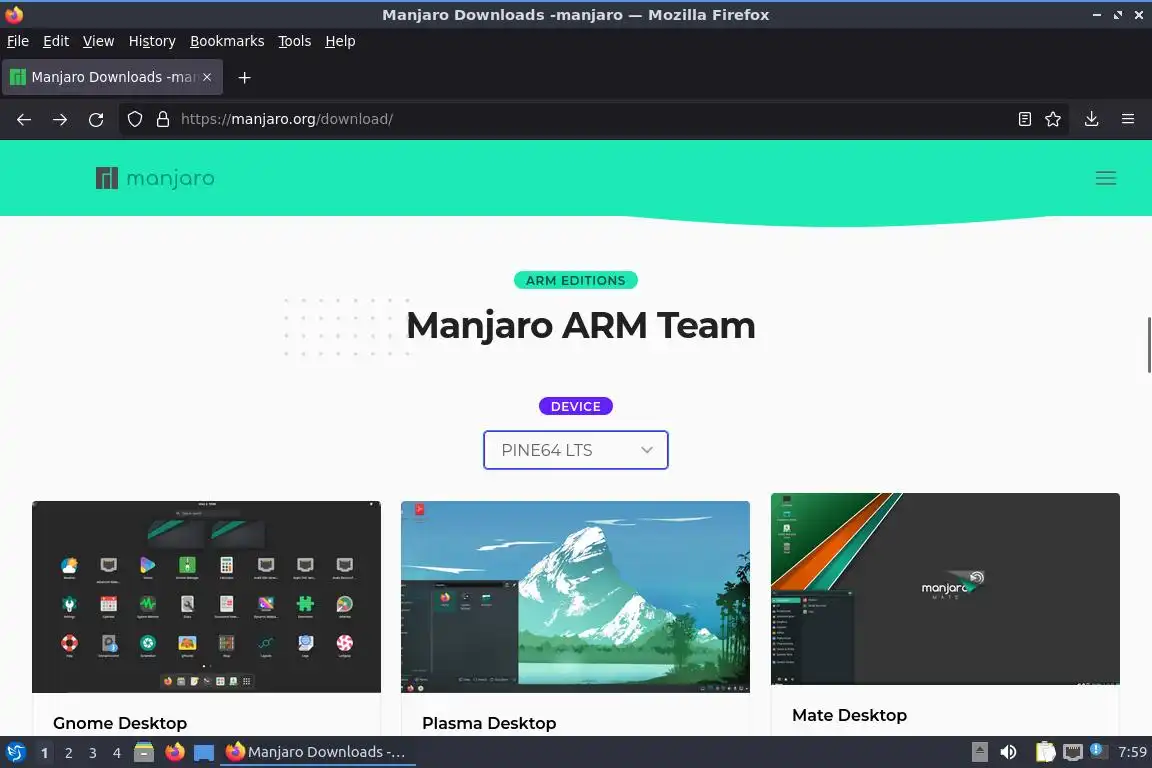Open a new tab with the plus button

coord(245,77)
